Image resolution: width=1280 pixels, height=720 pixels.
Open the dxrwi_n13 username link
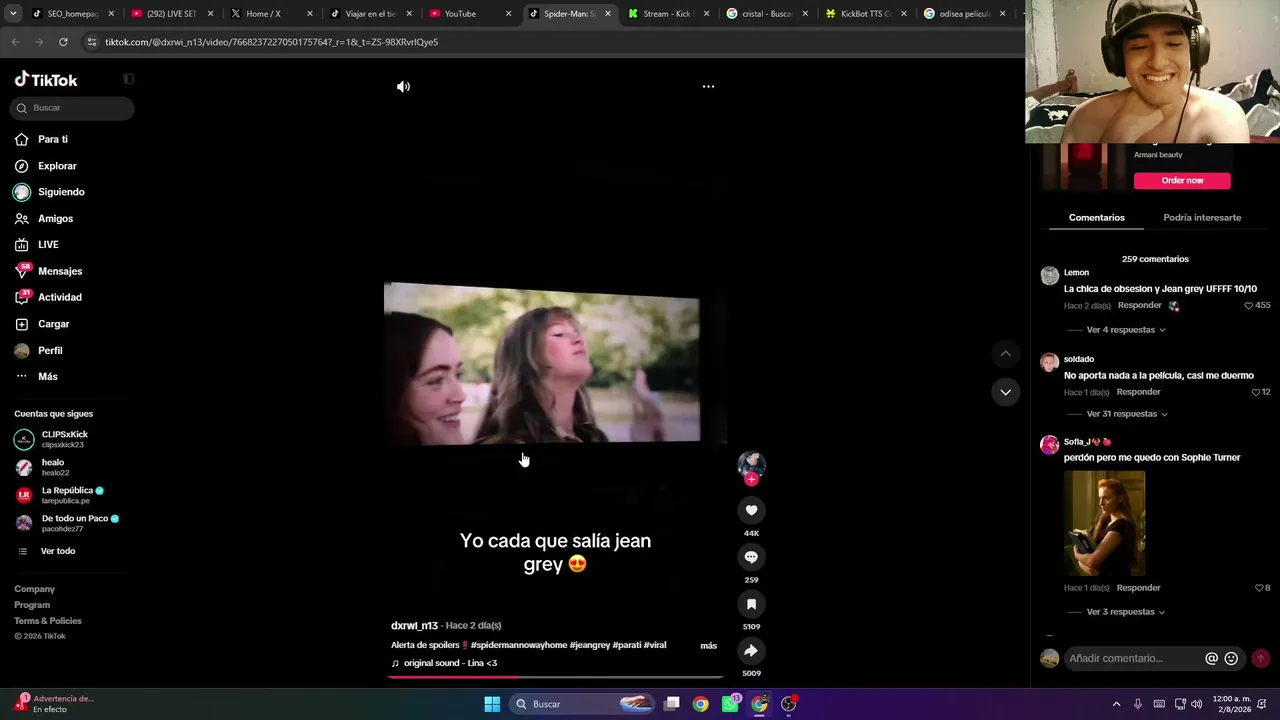click(414, 626)
